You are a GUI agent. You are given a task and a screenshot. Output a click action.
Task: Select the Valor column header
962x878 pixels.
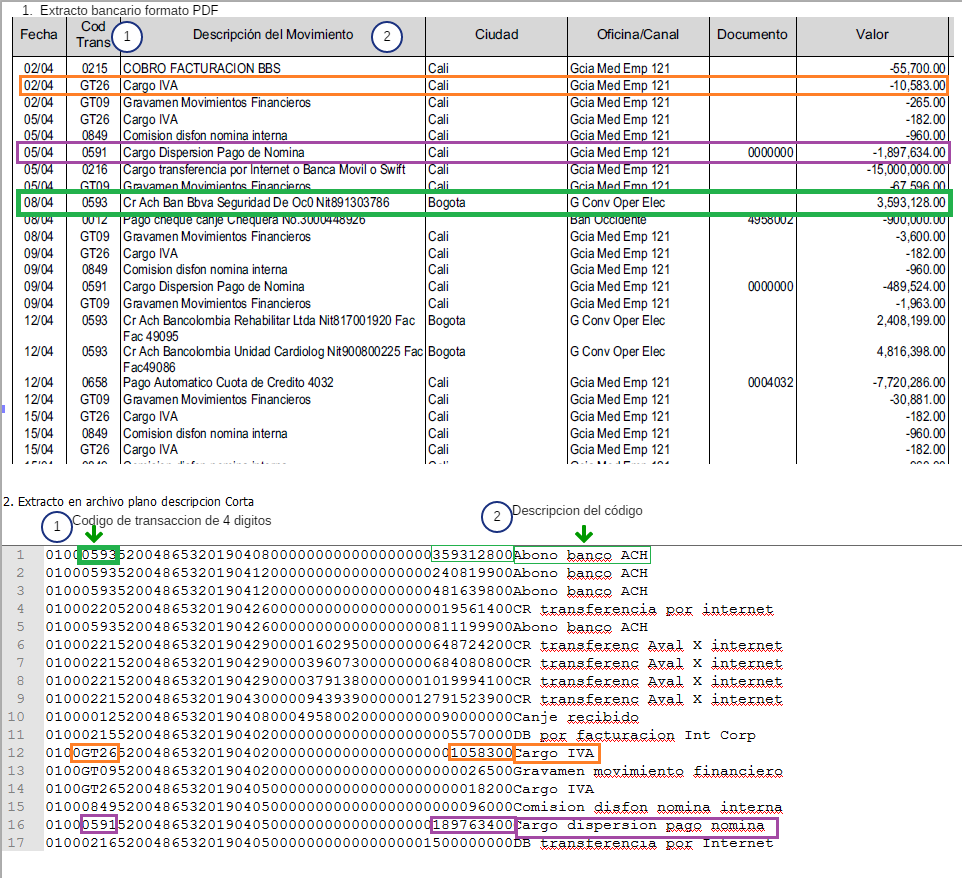[872, 35]
